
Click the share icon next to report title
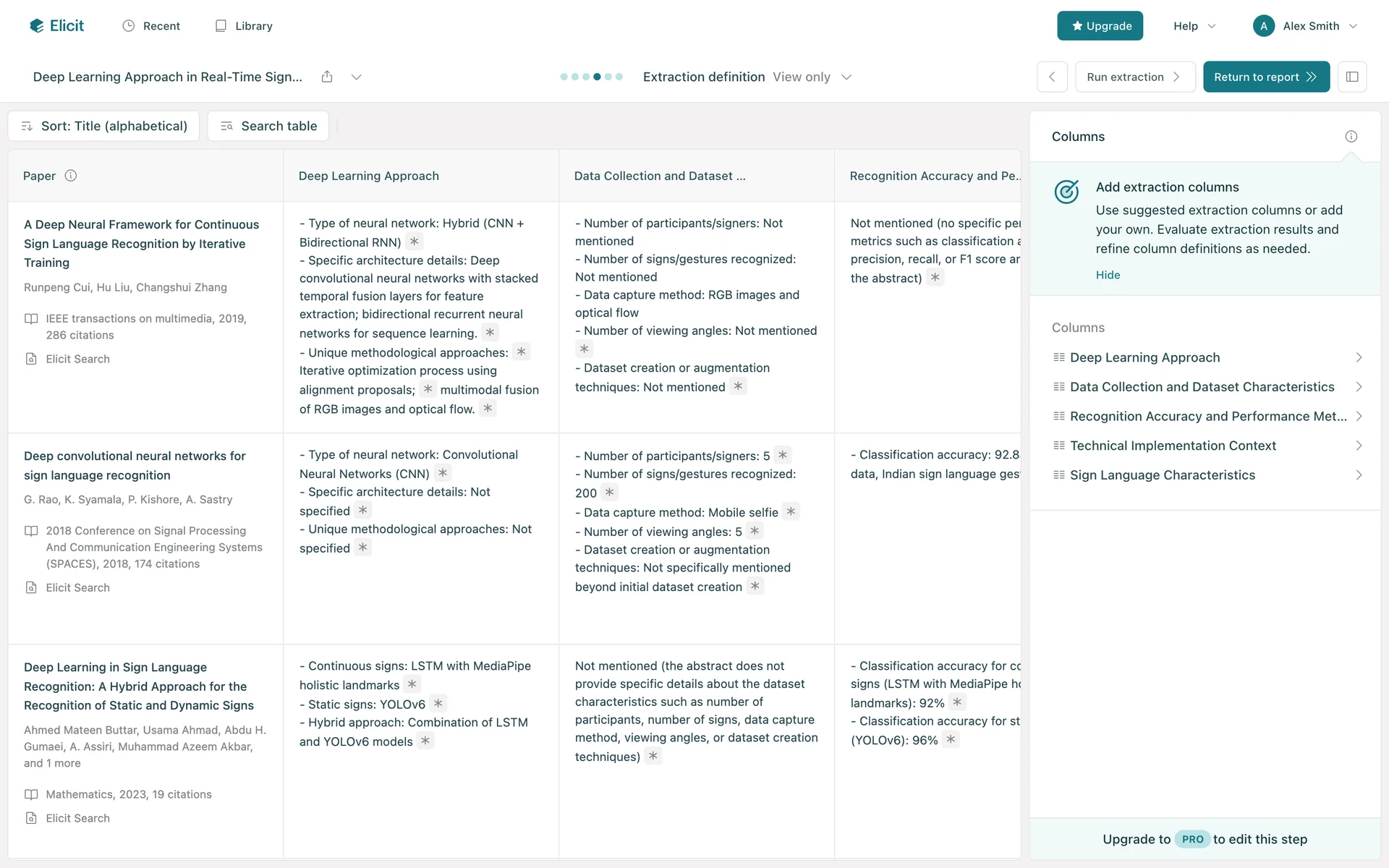click(327, 77)
